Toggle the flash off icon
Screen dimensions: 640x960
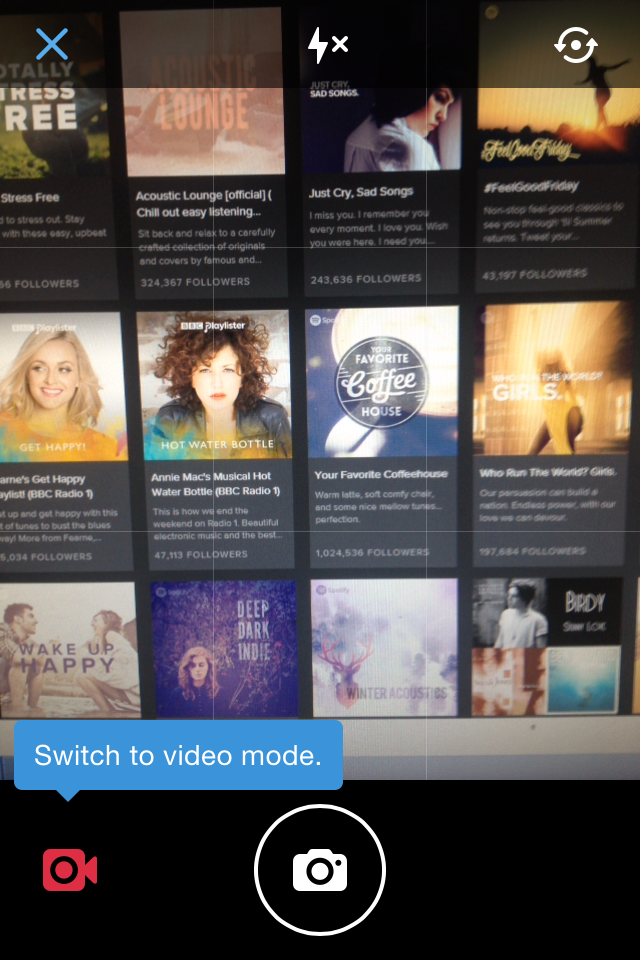[328, 45]
